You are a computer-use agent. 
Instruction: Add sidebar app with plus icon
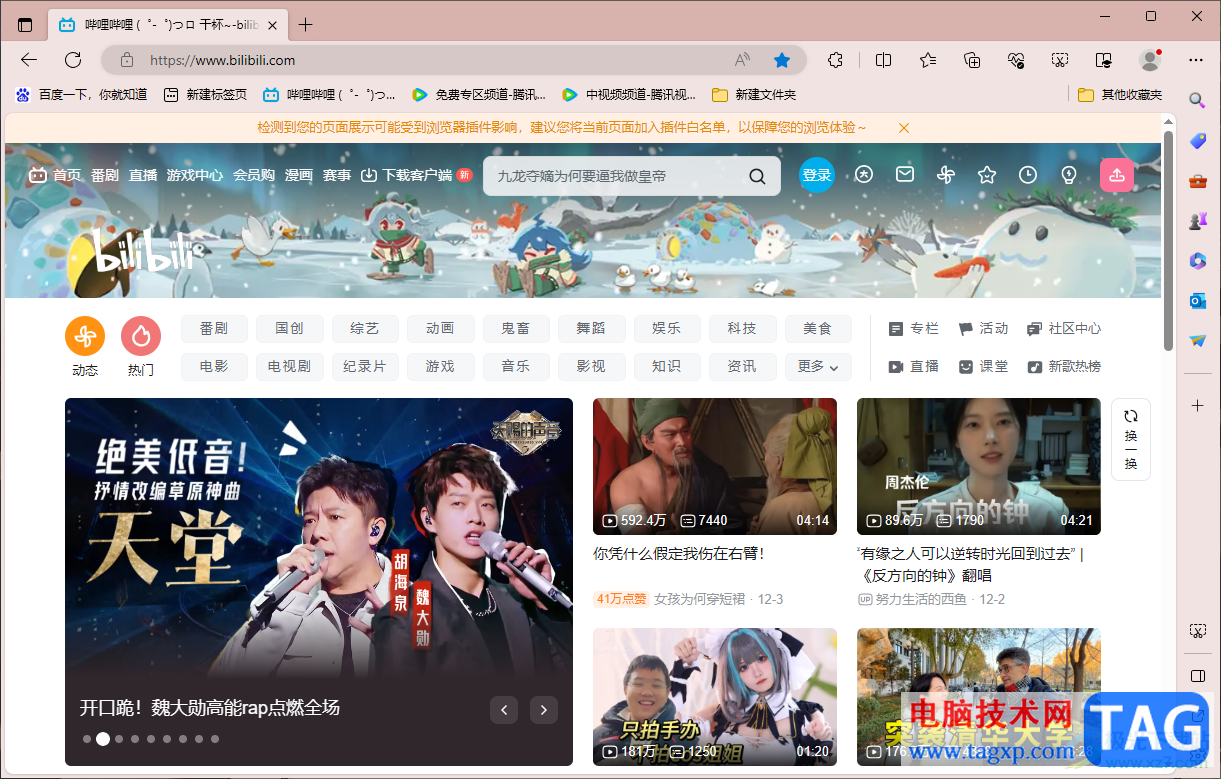1197,405
